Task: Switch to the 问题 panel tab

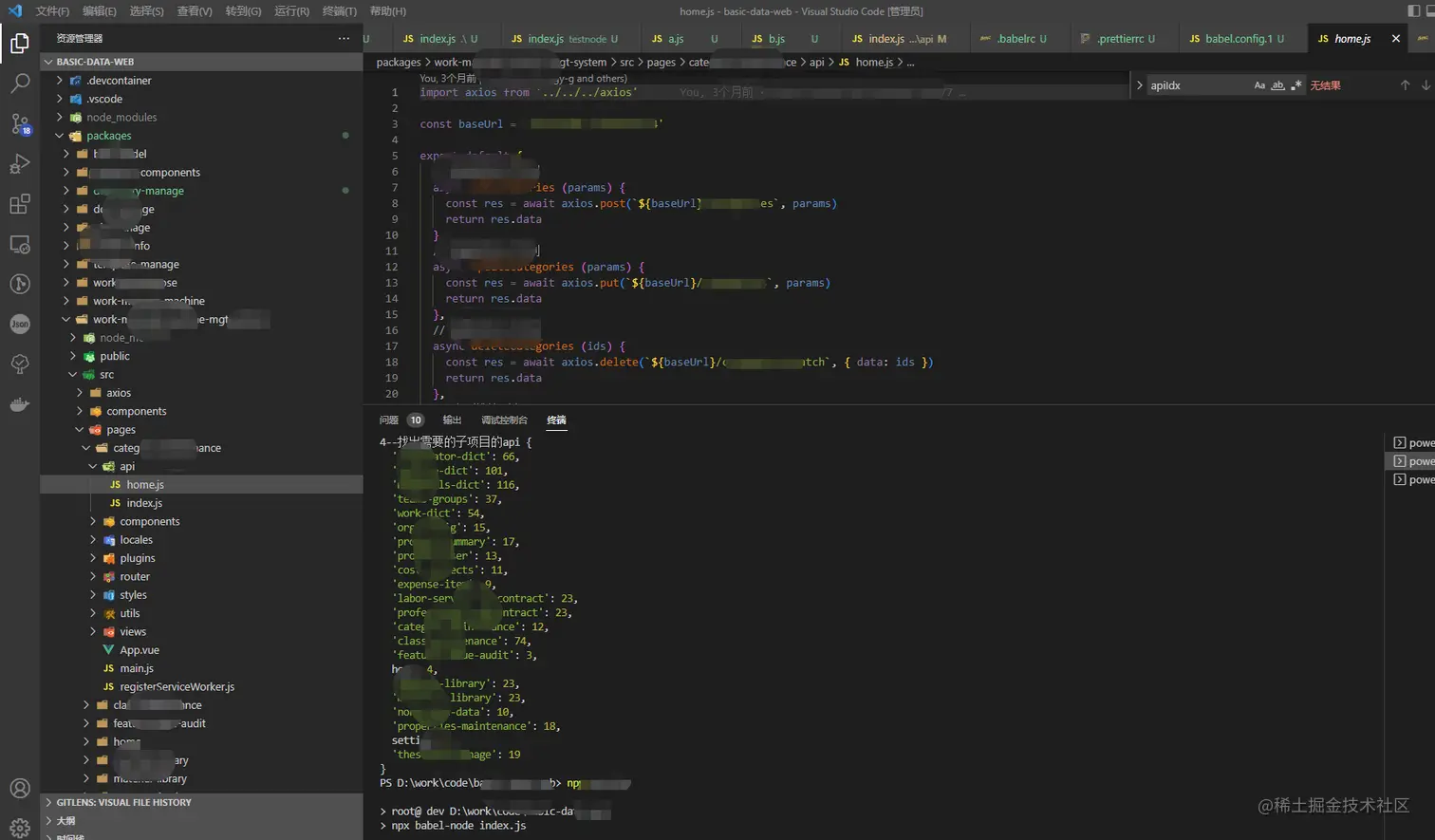Action: tap(389, 420)
